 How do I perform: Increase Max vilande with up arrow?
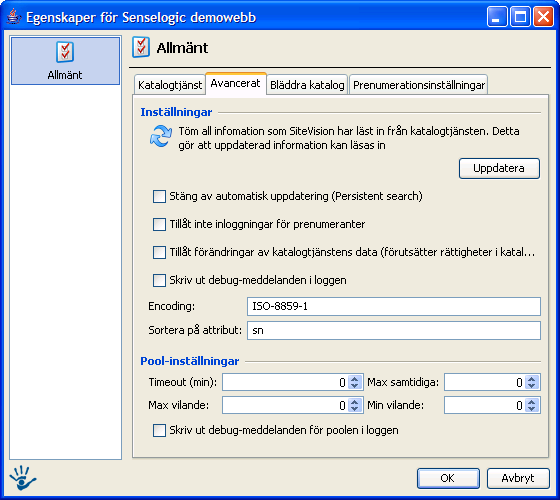tap(355, 401)
